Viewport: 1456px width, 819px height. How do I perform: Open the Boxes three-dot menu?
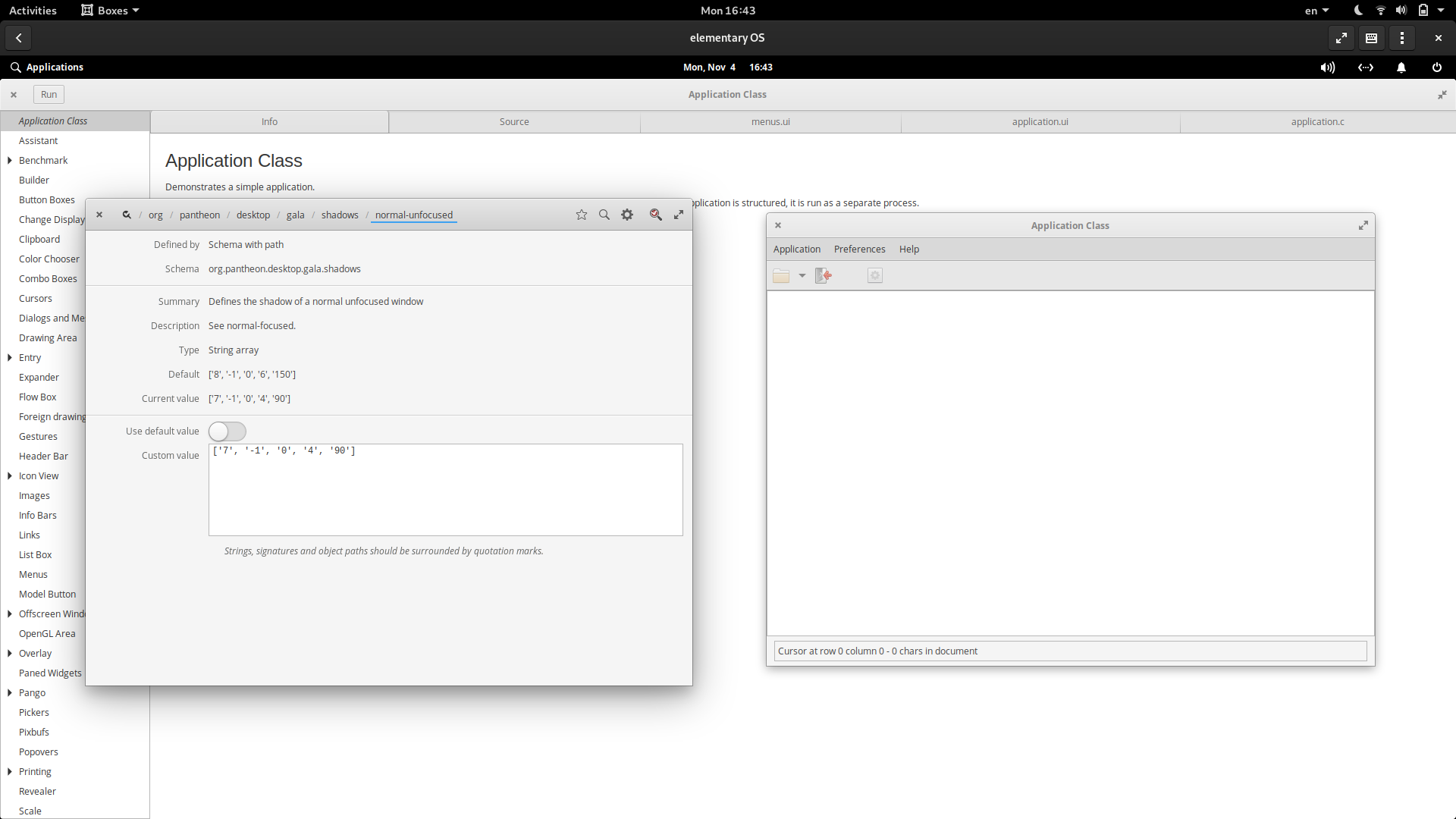tap(1402, 38)
